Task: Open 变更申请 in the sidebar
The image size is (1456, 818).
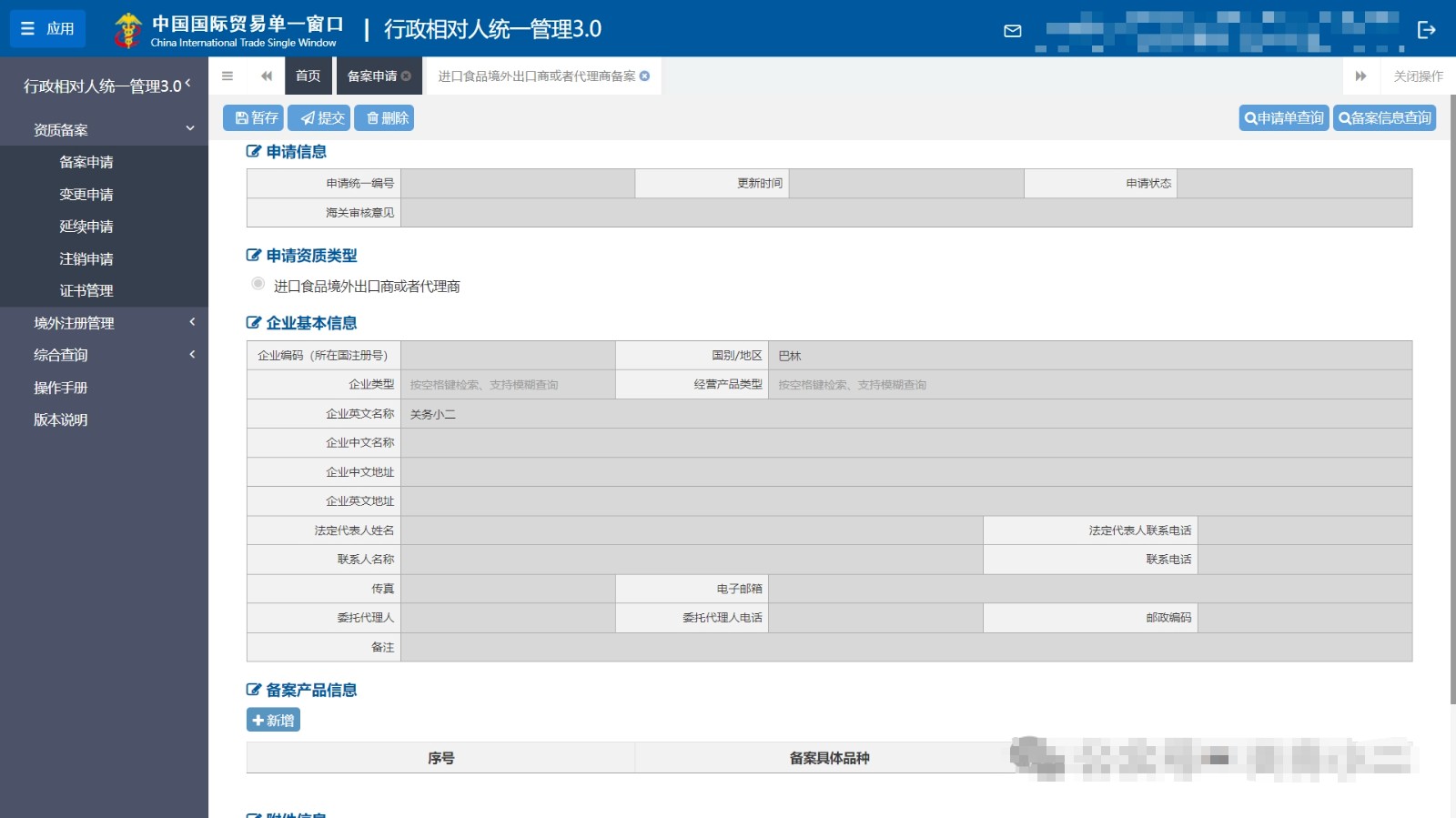Action: pos(86,195)
